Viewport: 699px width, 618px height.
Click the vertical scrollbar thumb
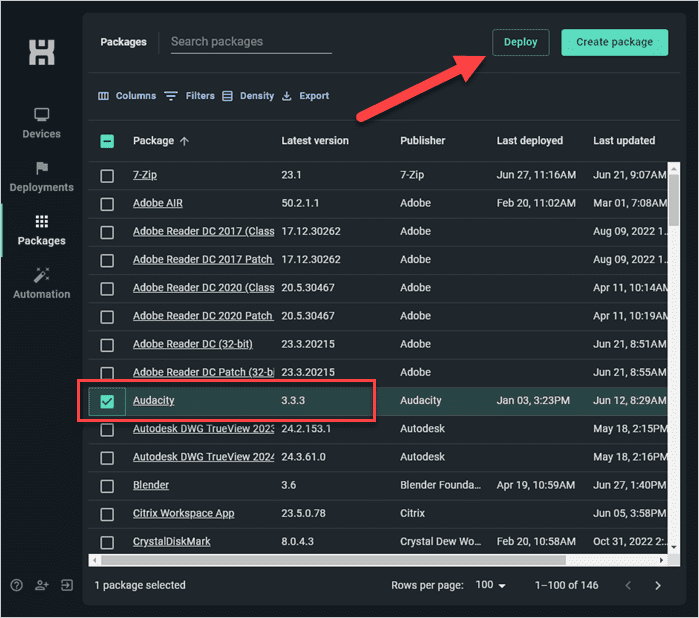pos(674,200)
